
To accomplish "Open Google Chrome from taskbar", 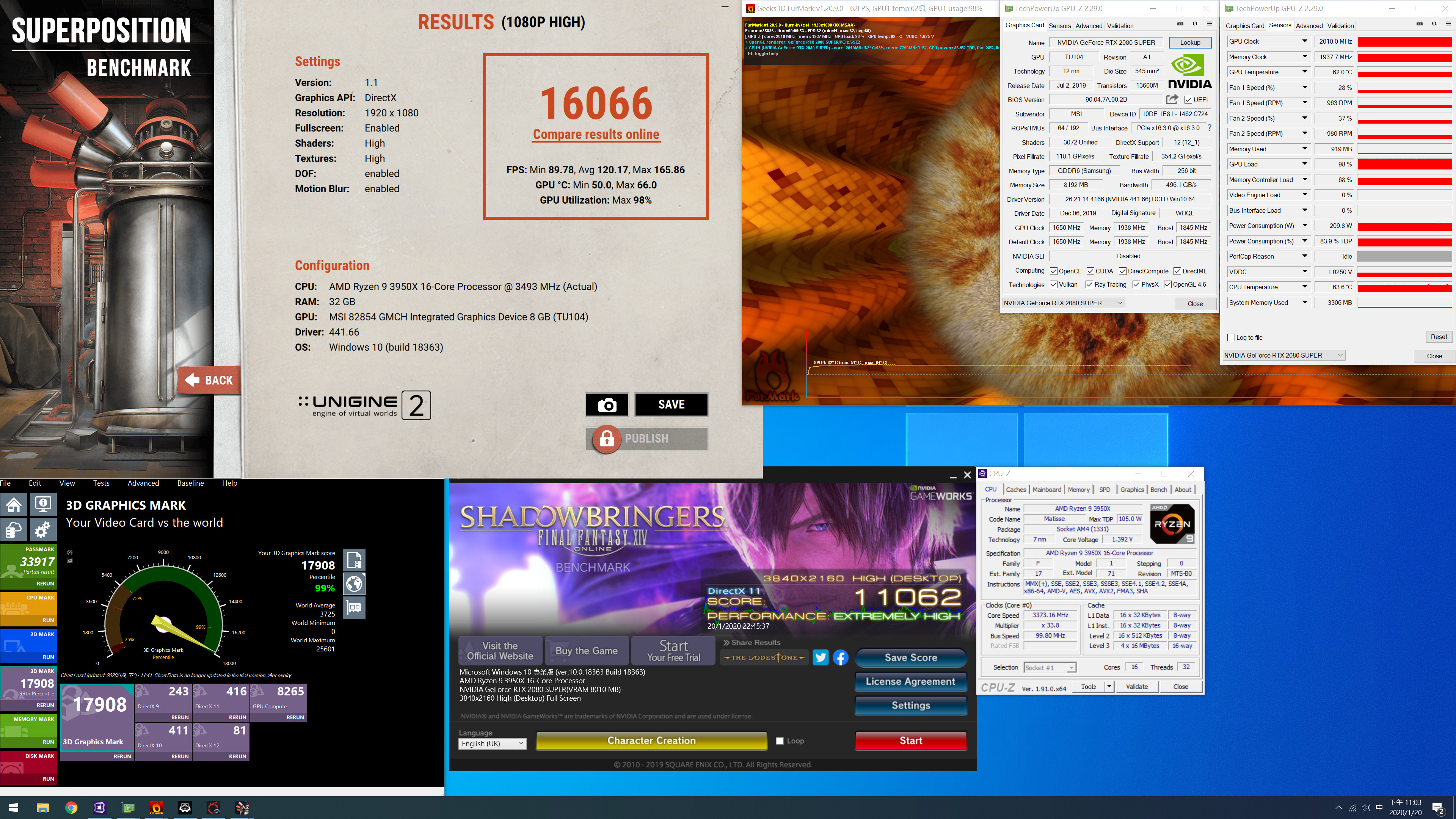I will (x=71, y=808).
